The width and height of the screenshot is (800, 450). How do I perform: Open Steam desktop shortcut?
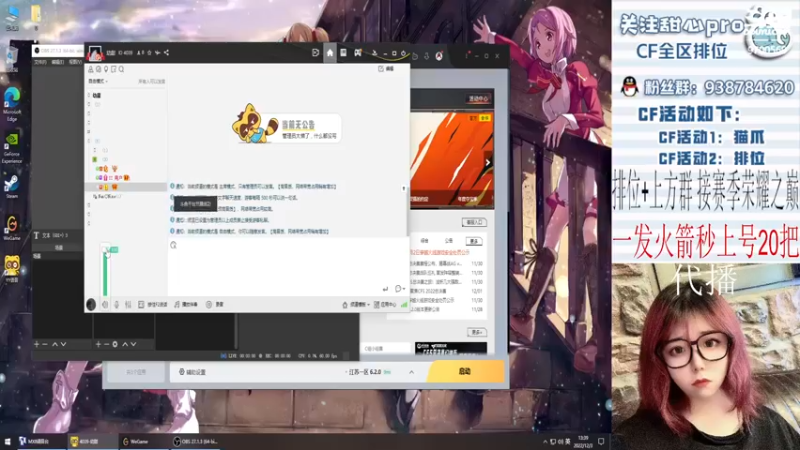[12, 187]
